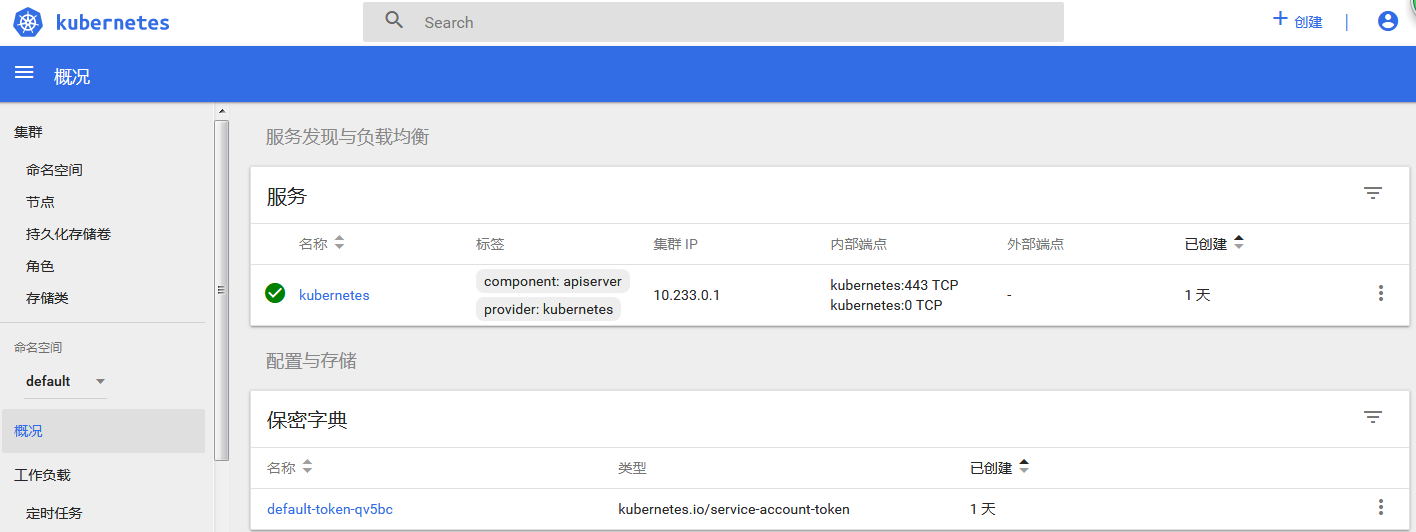Click the sidebar resize grip handle

click(x=222, y=290)
